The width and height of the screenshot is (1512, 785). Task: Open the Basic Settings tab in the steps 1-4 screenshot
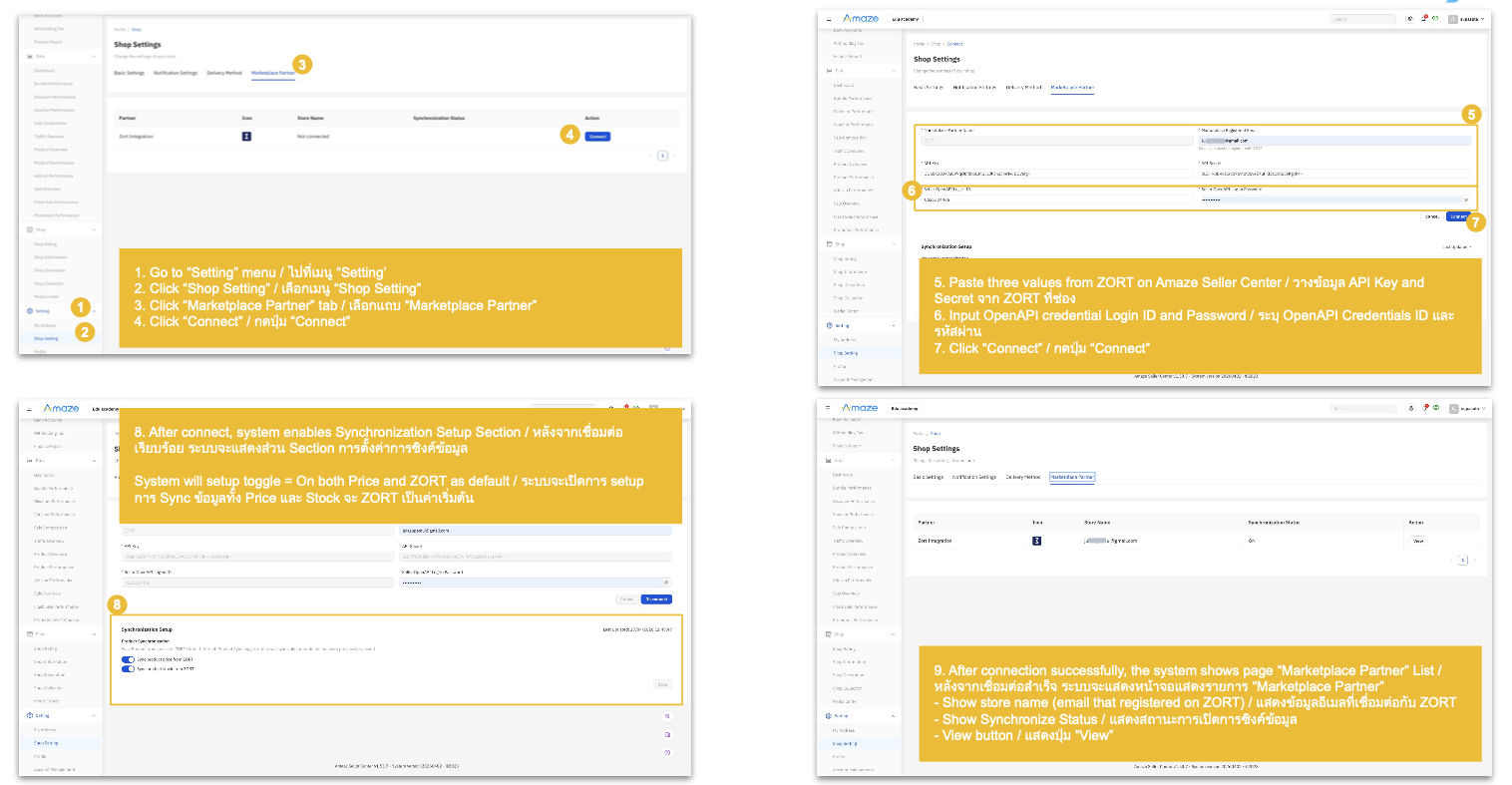coord(129,73)
